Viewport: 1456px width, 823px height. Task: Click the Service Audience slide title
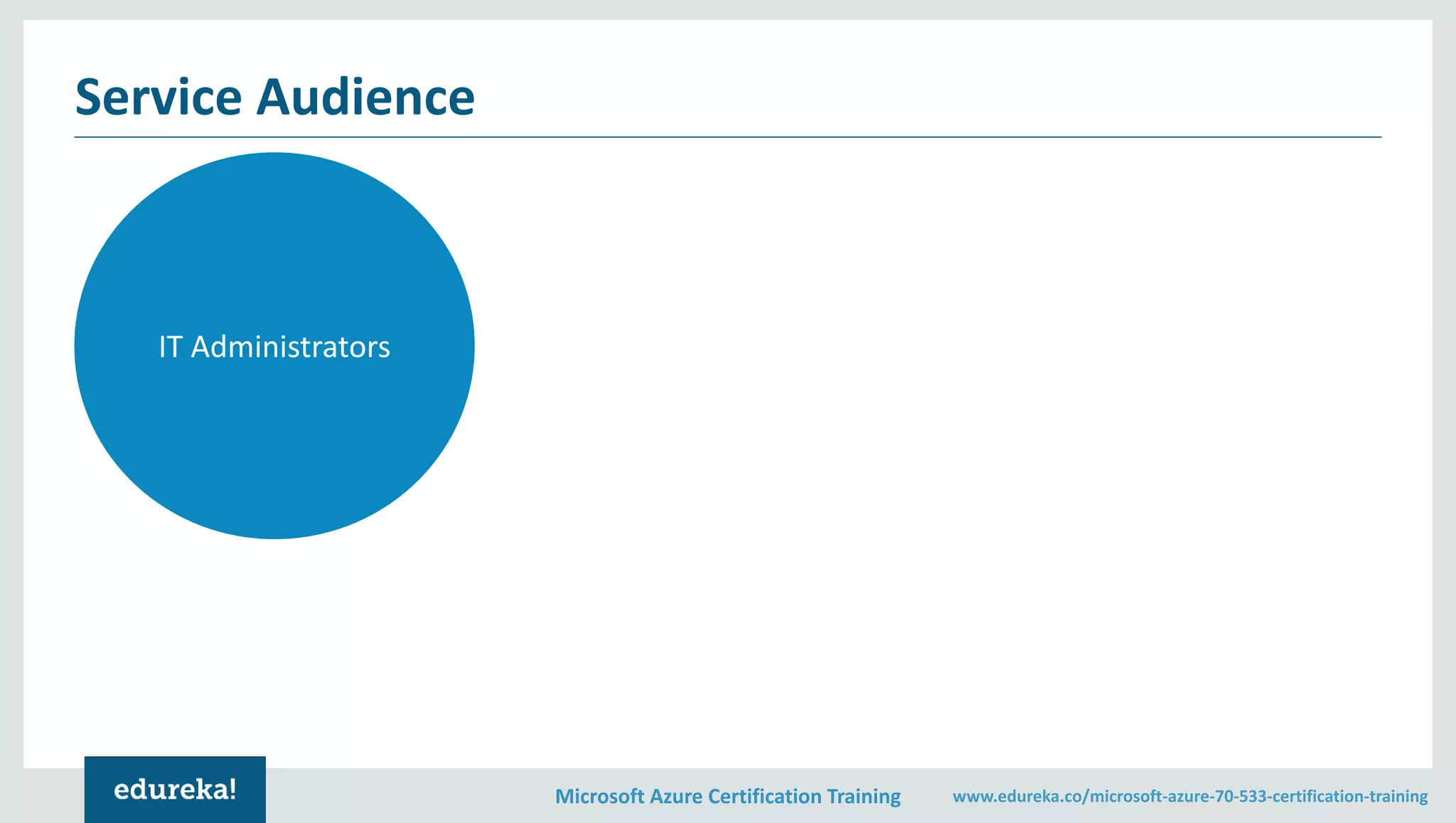point(274,97)
